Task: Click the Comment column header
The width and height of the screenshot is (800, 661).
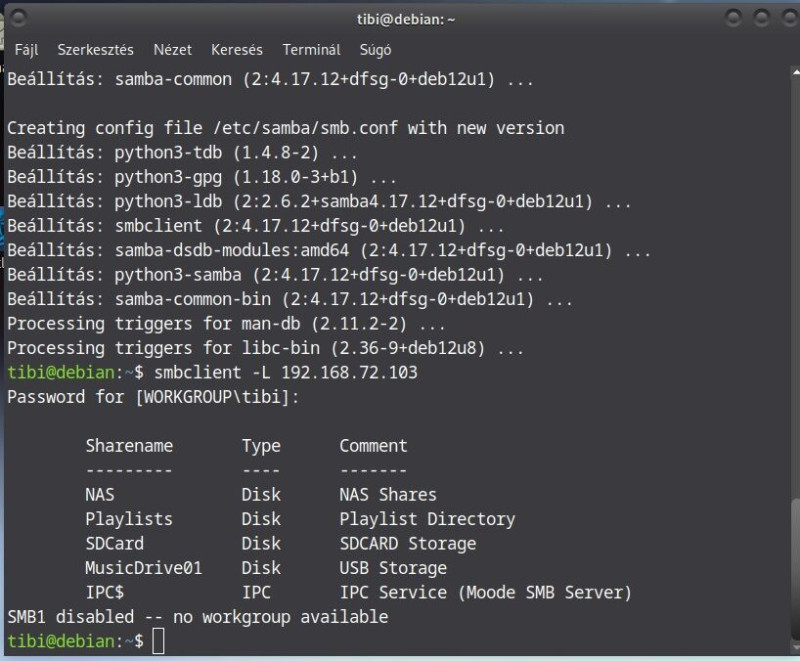Action: click(373, 446)
